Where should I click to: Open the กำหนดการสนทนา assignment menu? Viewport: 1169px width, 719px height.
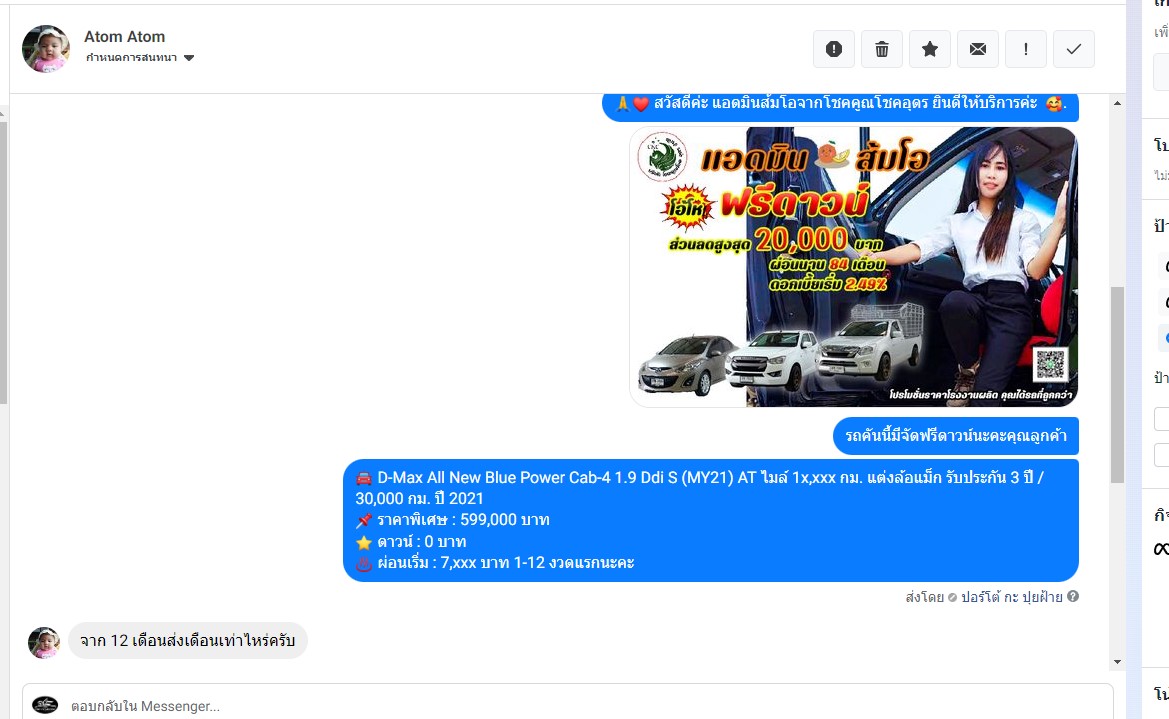[132, 58]
